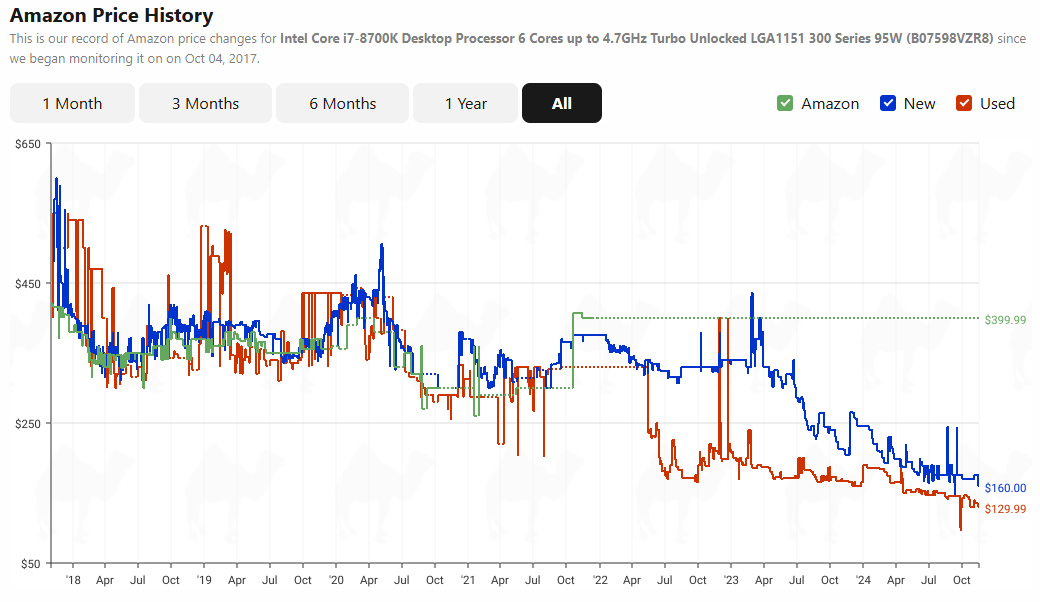Uncheck the Amazon price checkbox

coord(785,103)
